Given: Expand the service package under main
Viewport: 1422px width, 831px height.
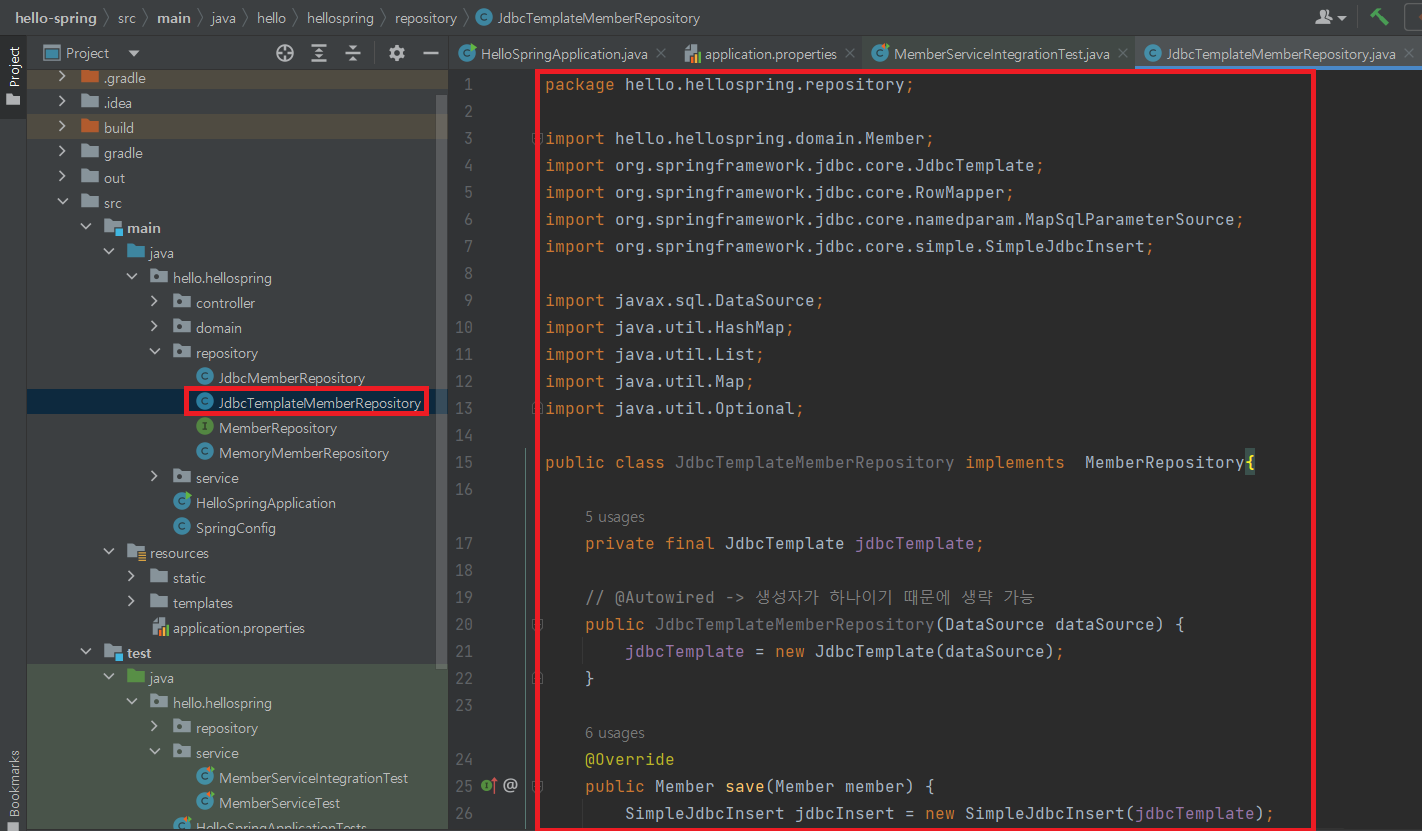Looking at the screenshot, I should pos(154,477).
